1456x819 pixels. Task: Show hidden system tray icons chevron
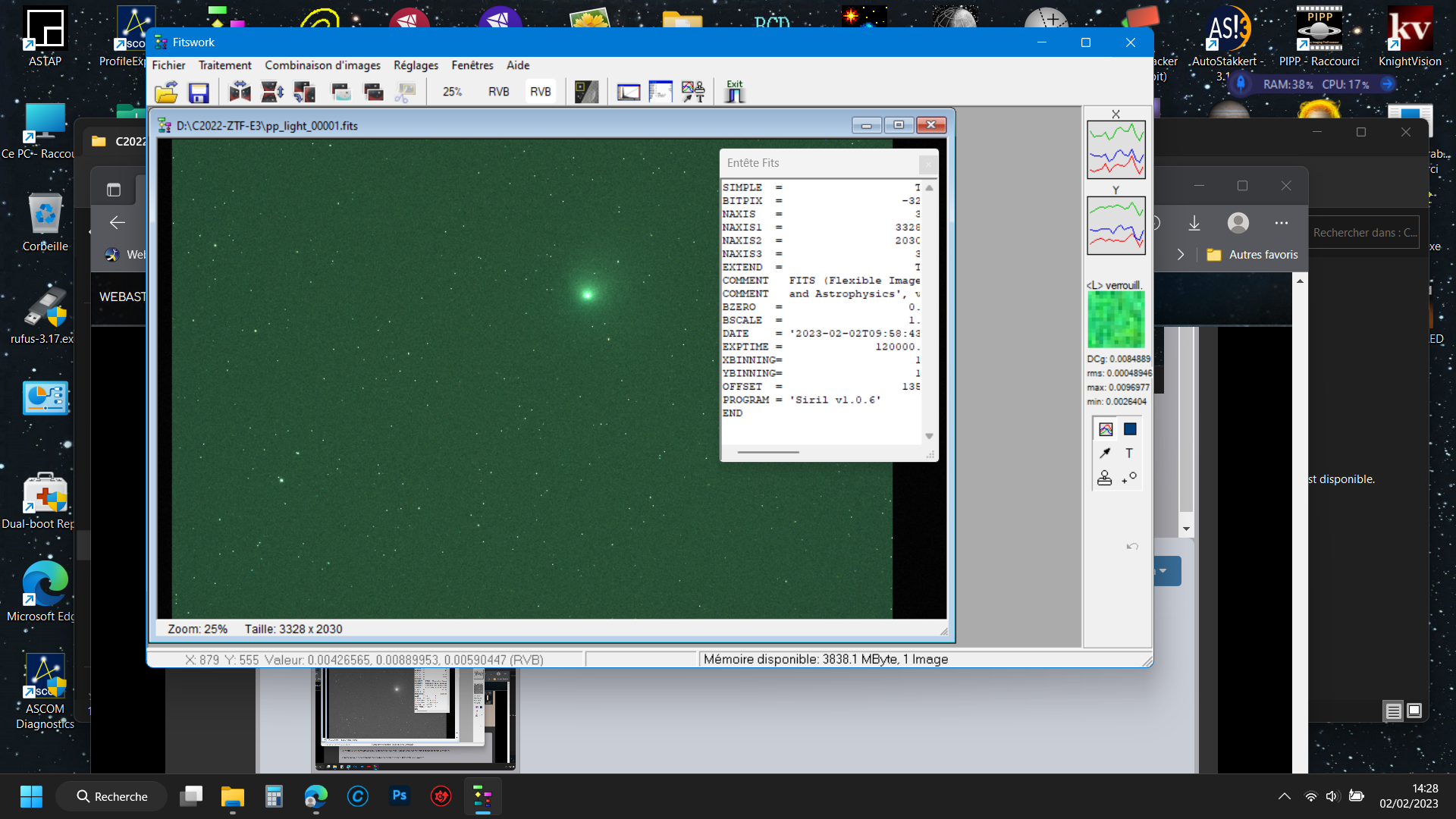(1284, 796)
